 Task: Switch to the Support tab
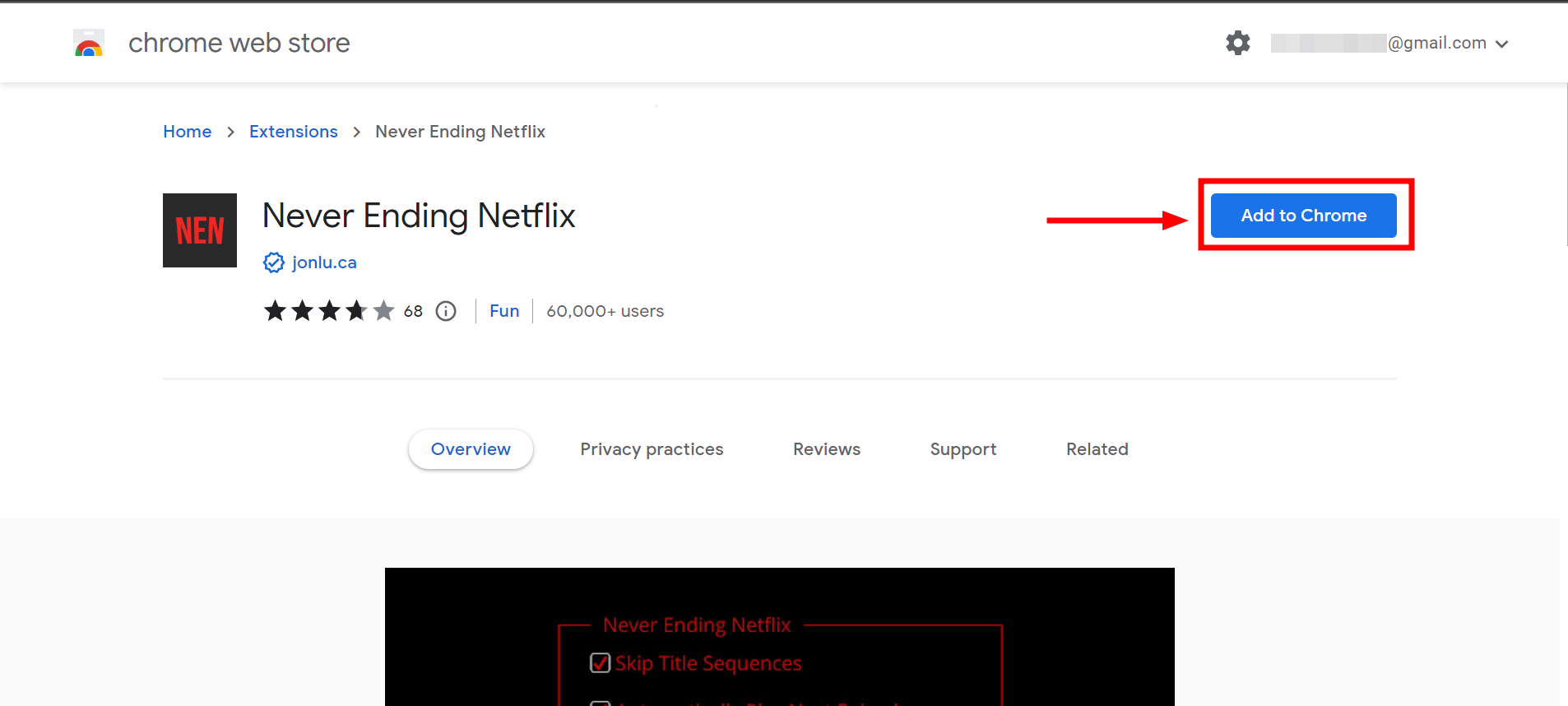coord(963,449)
